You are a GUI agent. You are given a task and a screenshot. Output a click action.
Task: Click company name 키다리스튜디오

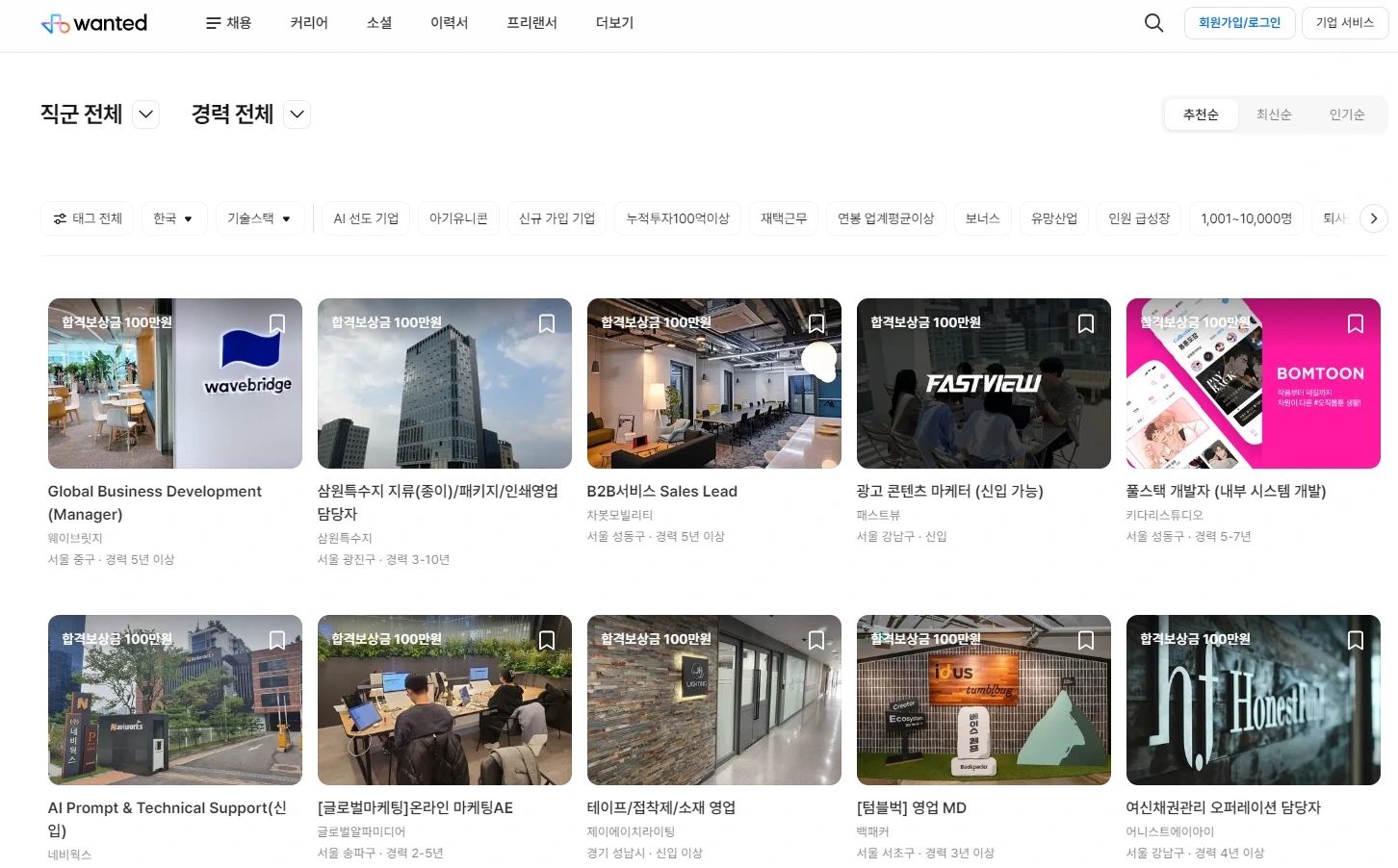tap(1165, 515)
